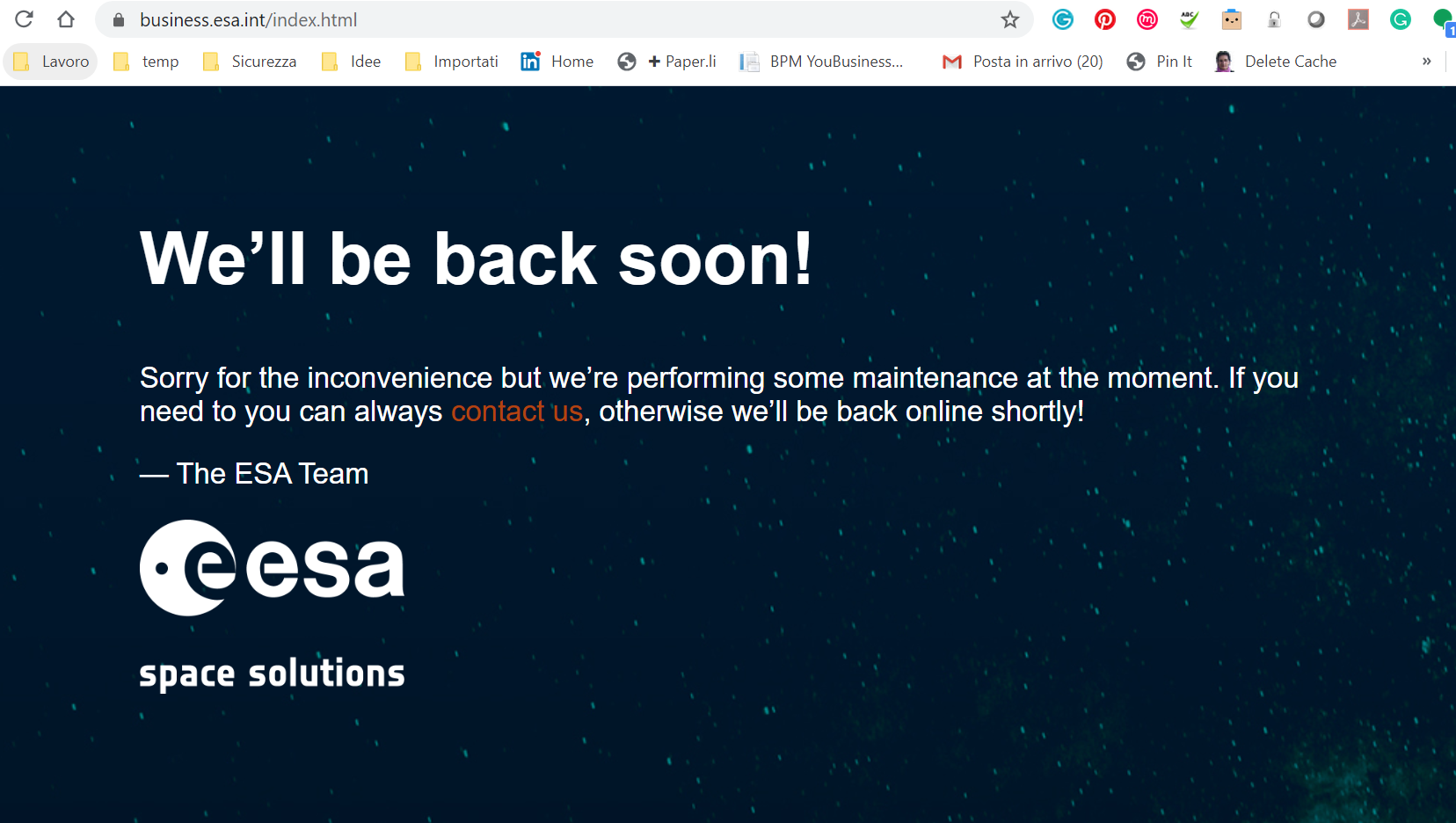The height and width of the screenshot is (823, 1456).
Task: Reload the page with the refresh icon
Action: [24, 19]
